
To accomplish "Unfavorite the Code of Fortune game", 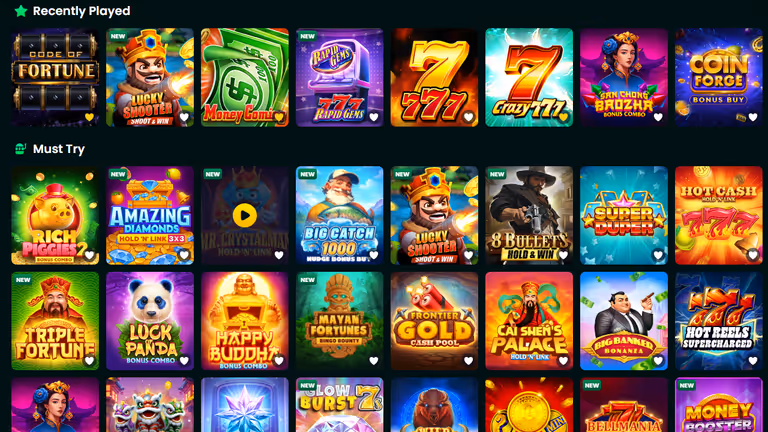I will (x=89, y=117).
